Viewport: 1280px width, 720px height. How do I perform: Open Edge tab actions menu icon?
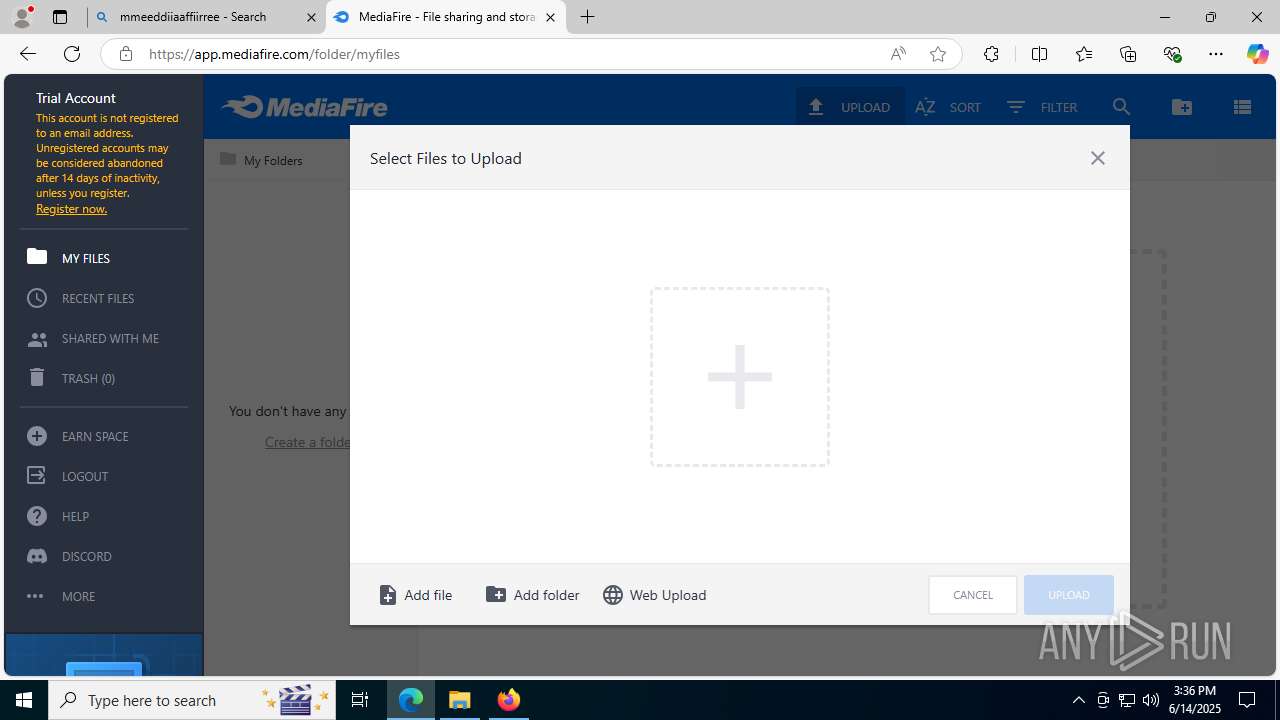(x=60, y=17)
